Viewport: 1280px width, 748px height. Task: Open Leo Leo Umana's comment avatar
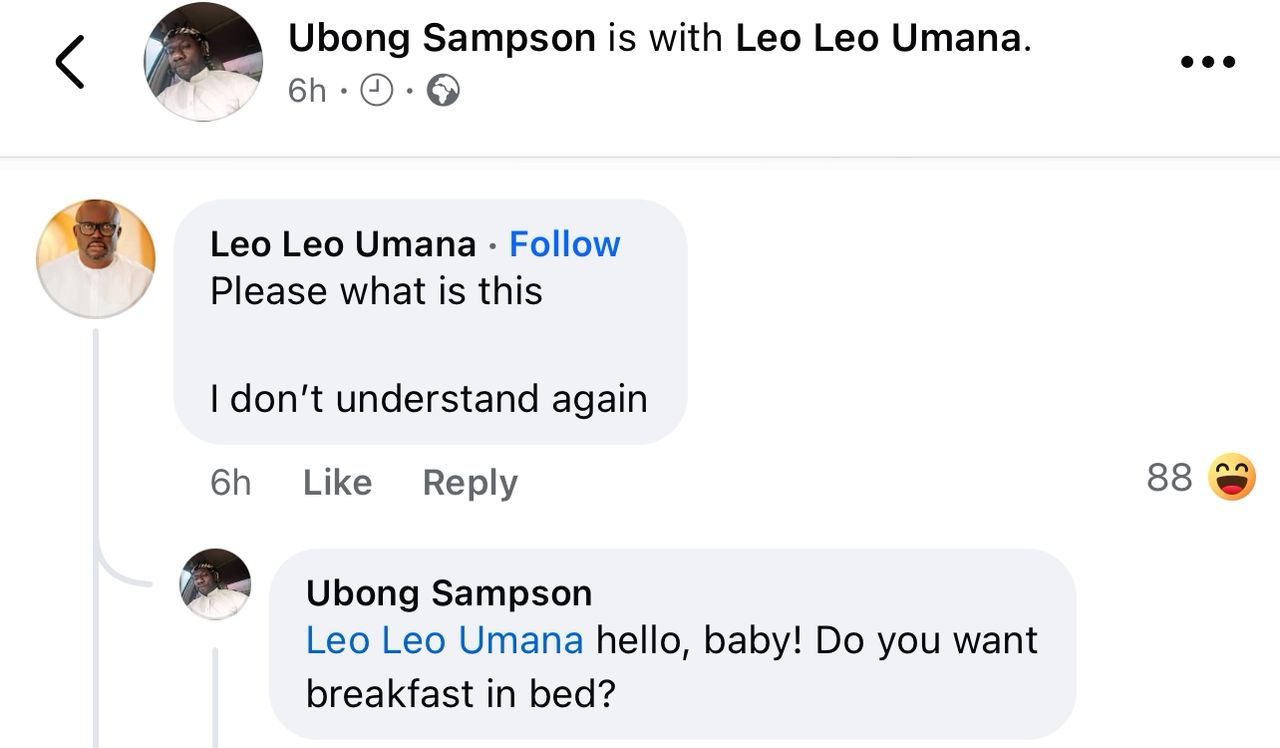tap(96, 259)
